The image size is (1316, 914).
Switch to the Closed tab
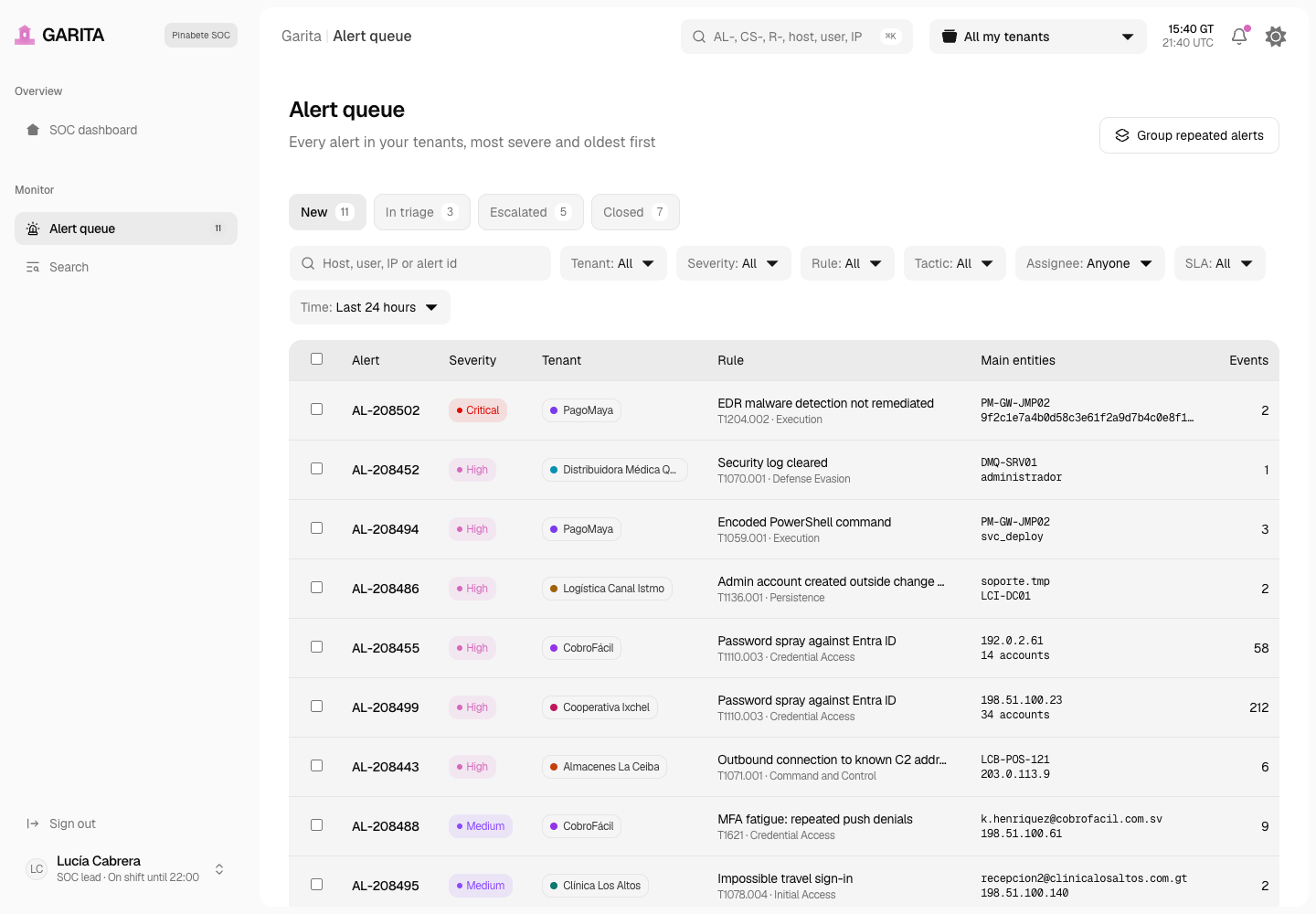pos(635,212)
